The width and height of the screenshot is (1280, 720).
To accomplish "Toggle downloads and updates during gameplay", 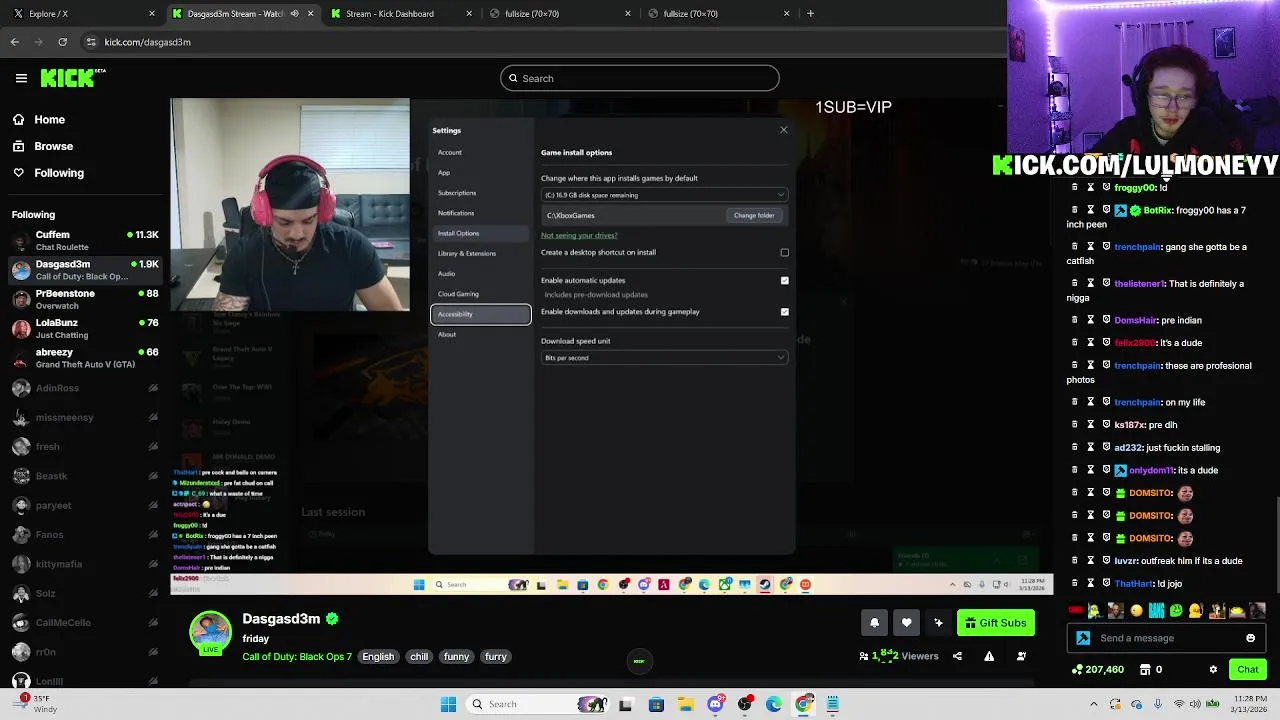I will click(x=784, y=311).
